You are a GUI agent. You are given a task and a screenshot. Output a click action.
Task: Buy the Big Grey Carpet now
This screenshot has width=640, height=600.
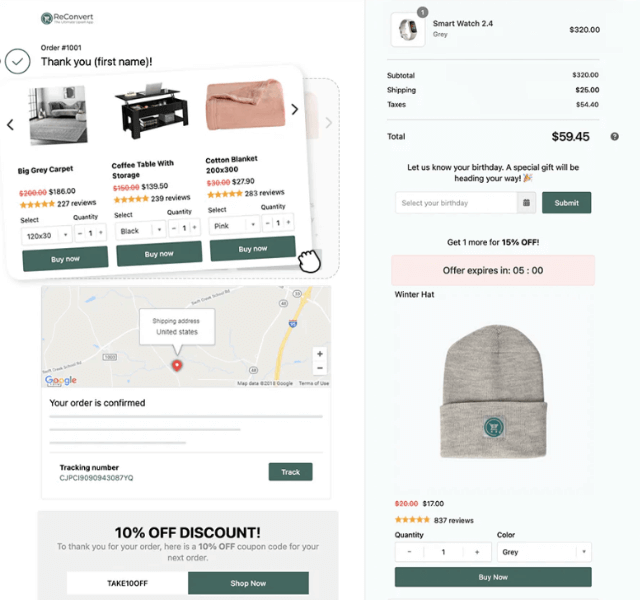pyautogui.click(x=65, y=259)
